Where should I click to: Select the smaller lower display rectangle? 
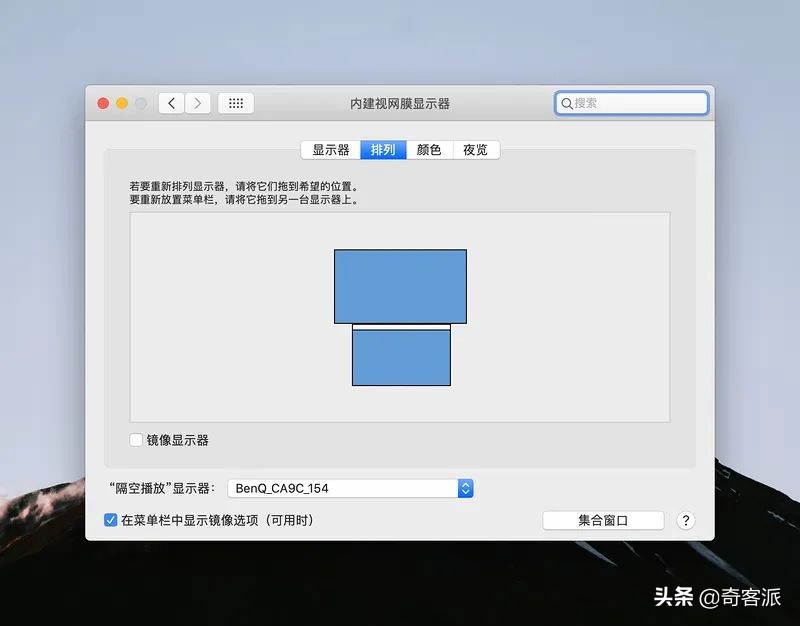[402, 358]
